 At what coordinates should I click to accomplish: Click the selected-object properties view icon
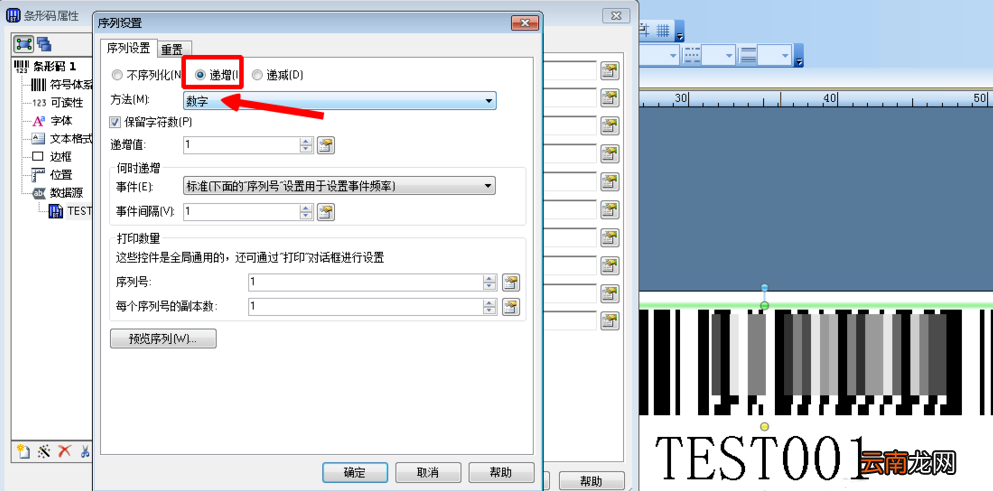tap(24, 44)
